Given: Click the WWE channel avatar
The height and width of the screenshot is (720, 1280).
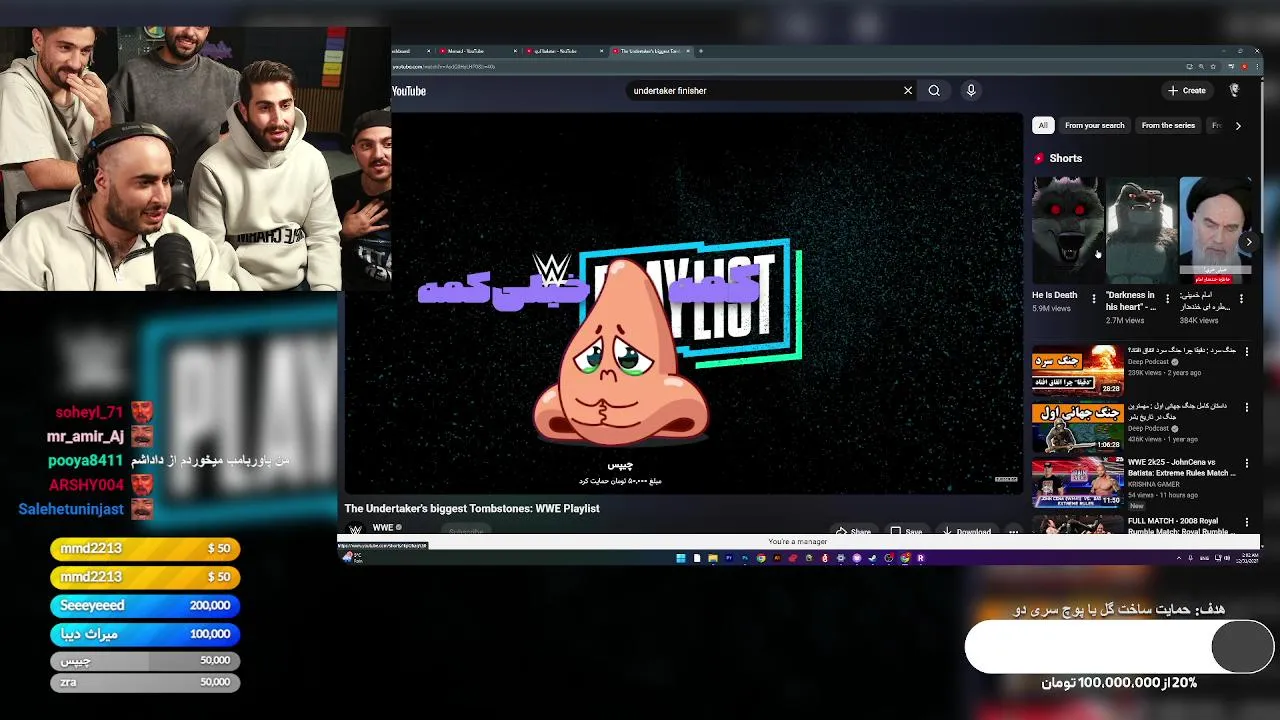Looking at the screenshot, I should point(354,530).
